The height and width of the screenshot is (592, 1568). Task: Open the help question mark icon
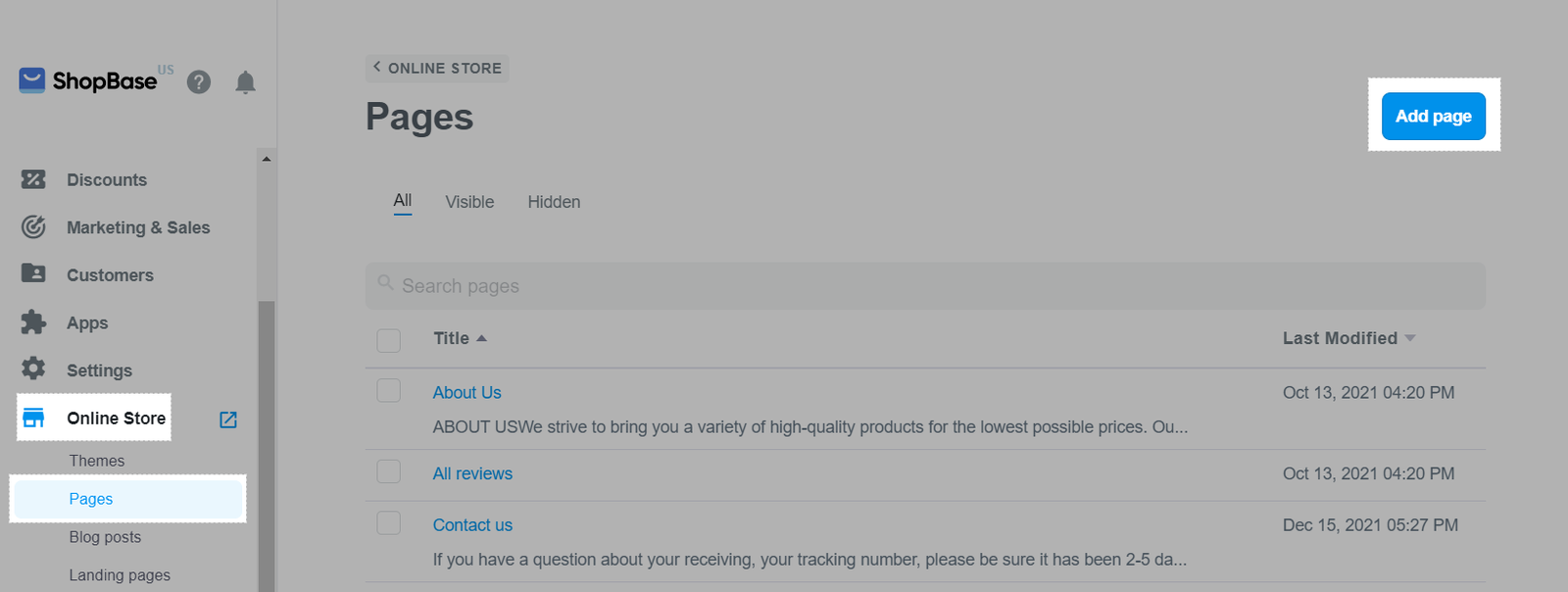pyautogui.click(x=199, y=82)
